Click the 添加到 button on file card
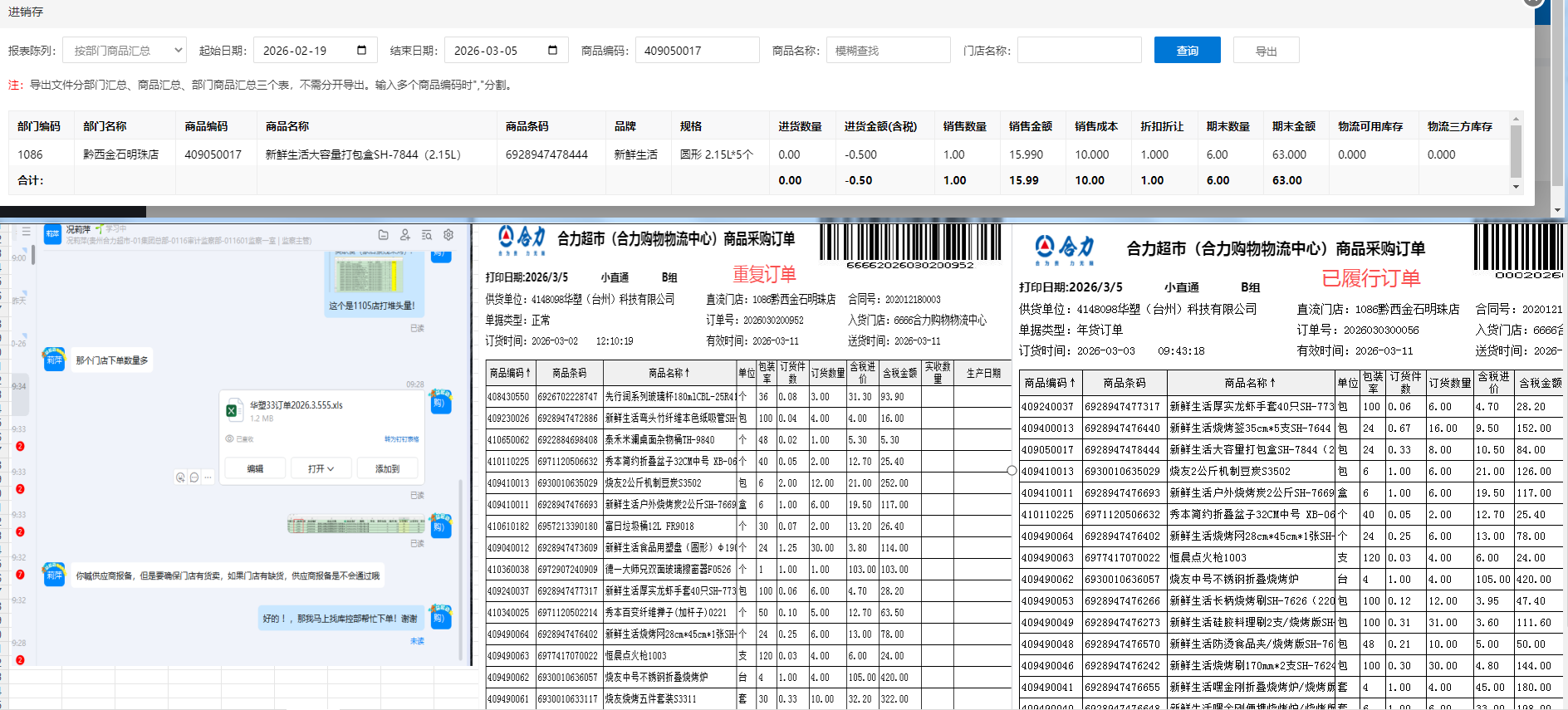The width and height of the screenshot is (1568, 710). pyautogui.click(x=387, y=469)
